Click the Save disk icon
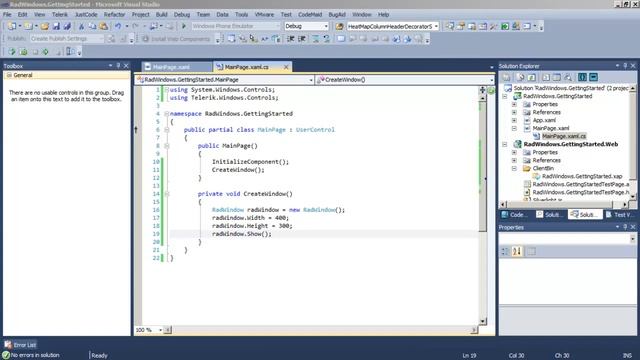 (x=56, y=26)
